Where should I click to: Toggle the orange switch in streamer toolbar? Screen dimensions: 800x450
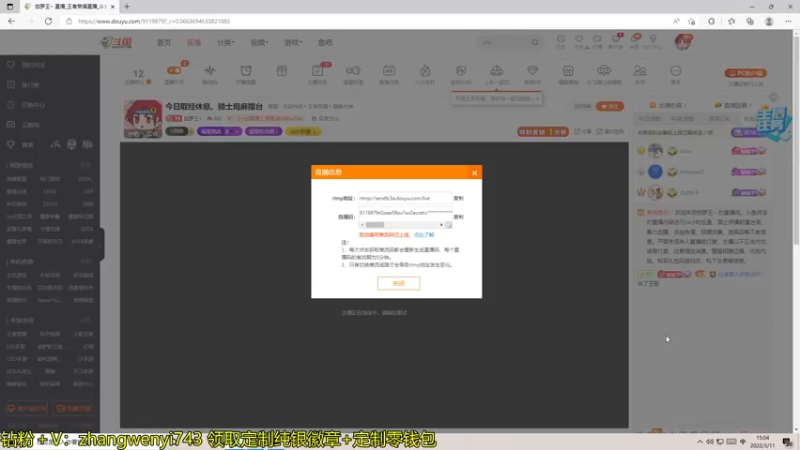click(174, 70)
